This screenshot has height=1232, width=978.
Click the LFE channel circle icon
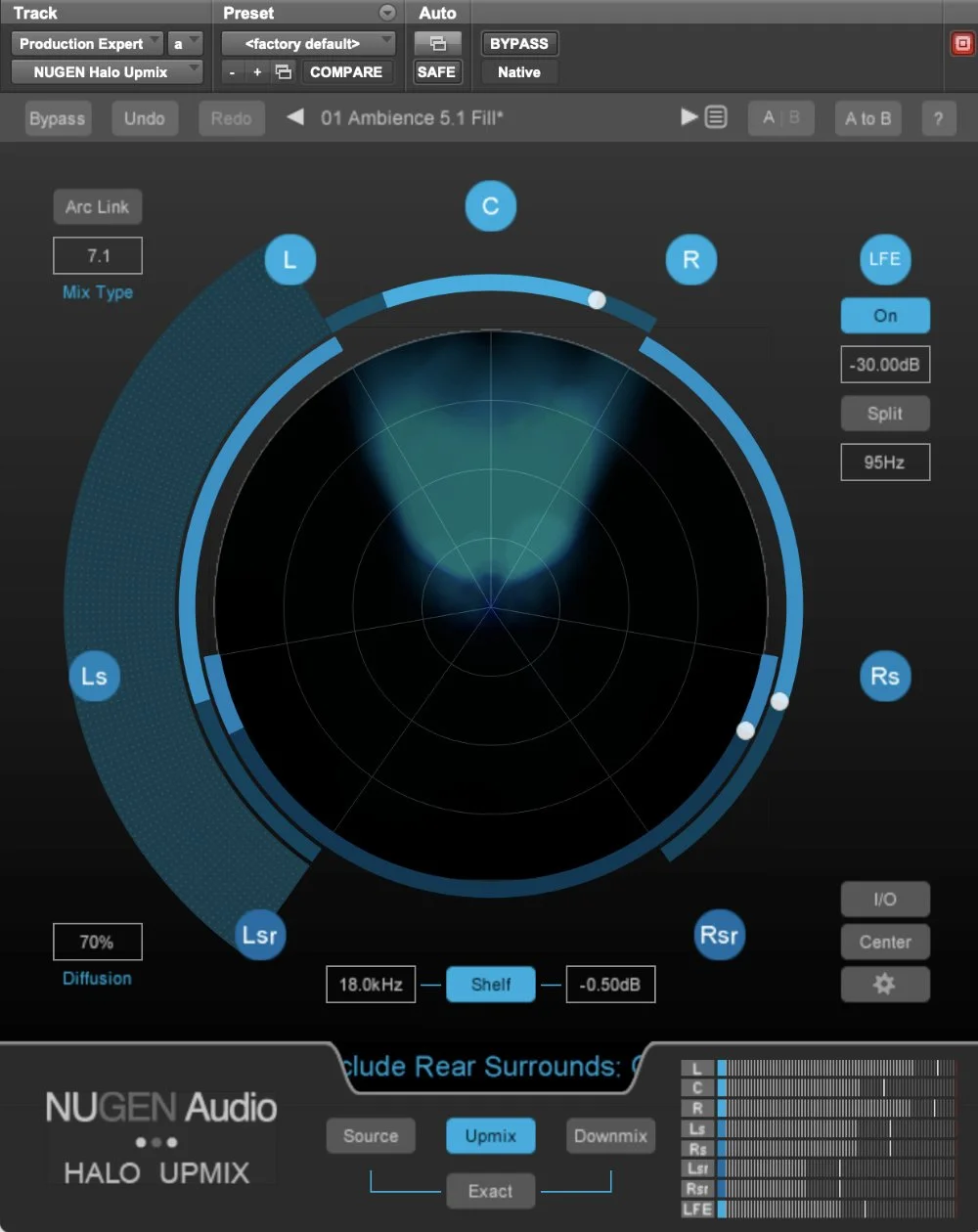[885, 260]
